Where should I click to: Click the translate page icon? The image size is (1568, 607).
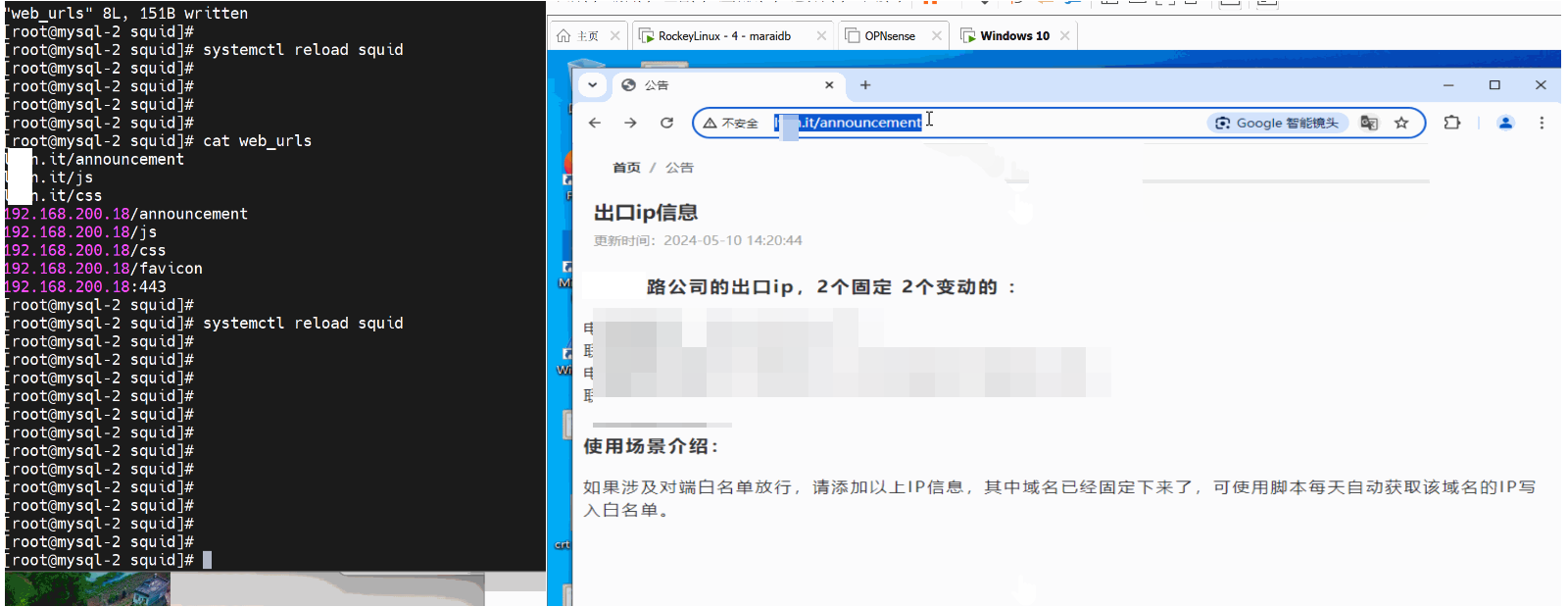pos(1369,123)
